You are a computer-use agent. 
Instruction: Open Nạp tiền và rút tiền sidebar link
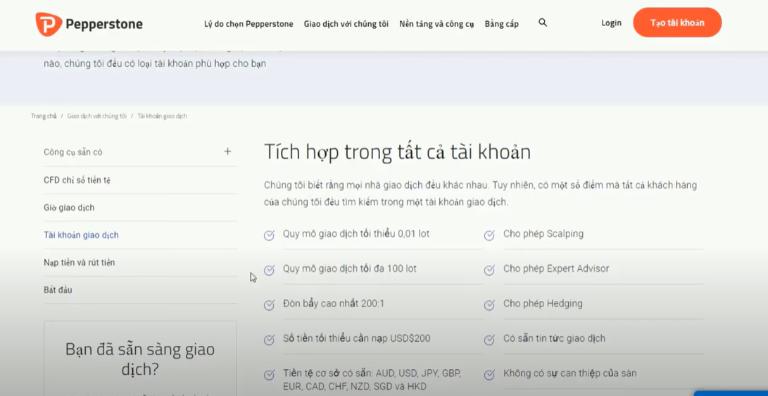[79, 263]
